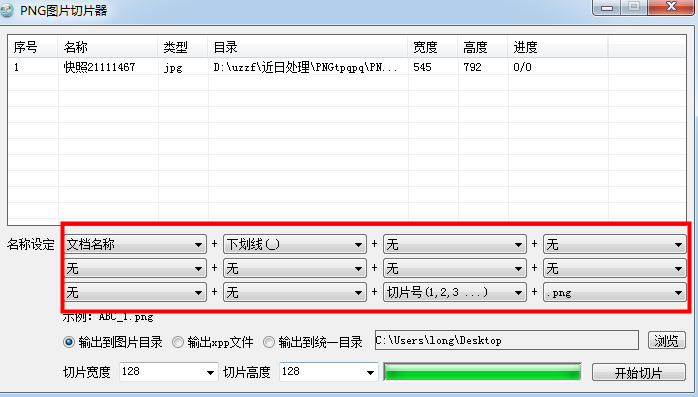
Task: Select 输出到图片目录 radio button
Action: 113,342
